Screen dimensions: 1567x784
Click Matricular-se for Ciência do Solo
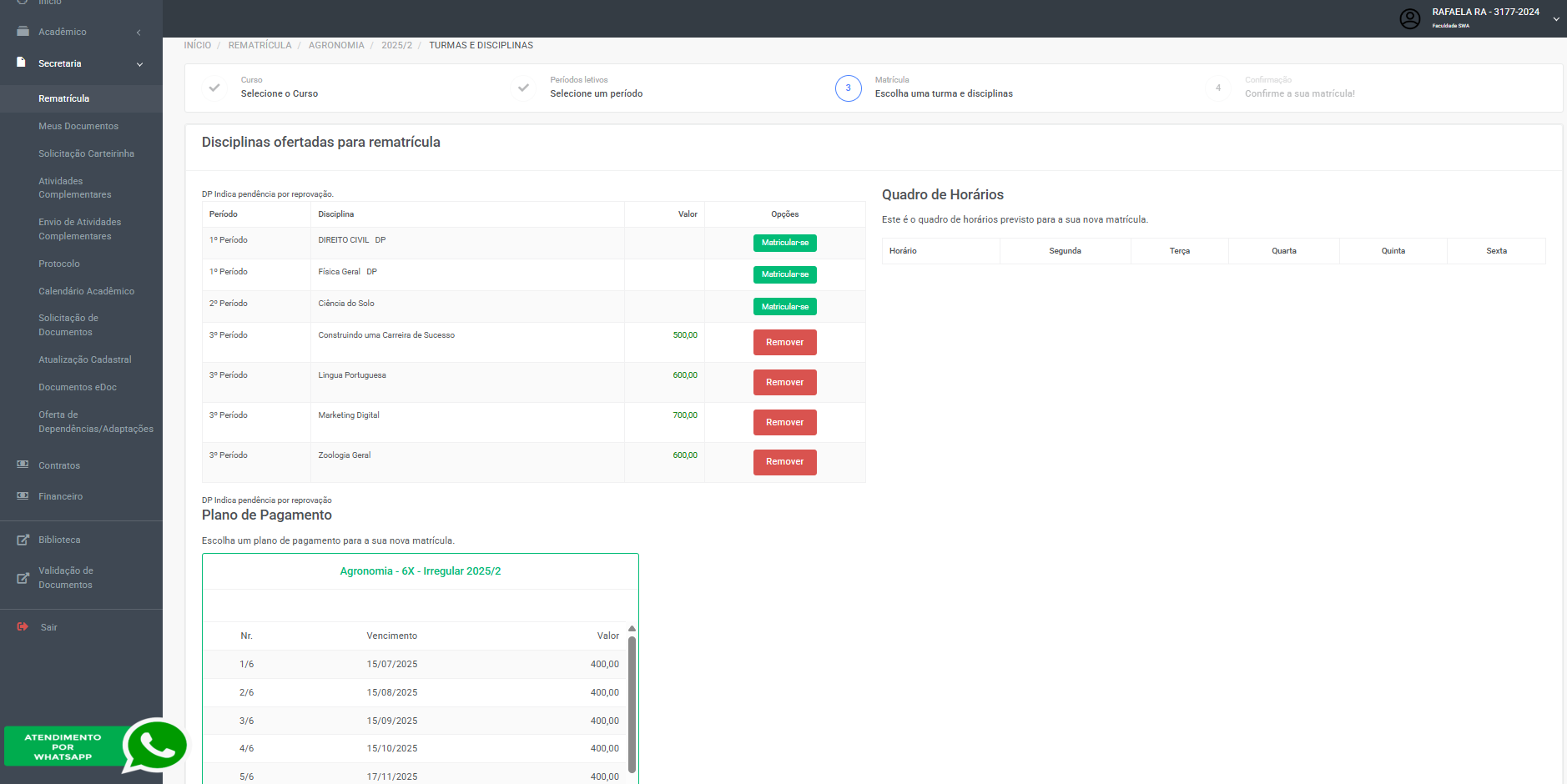click(x=785, y=307)
